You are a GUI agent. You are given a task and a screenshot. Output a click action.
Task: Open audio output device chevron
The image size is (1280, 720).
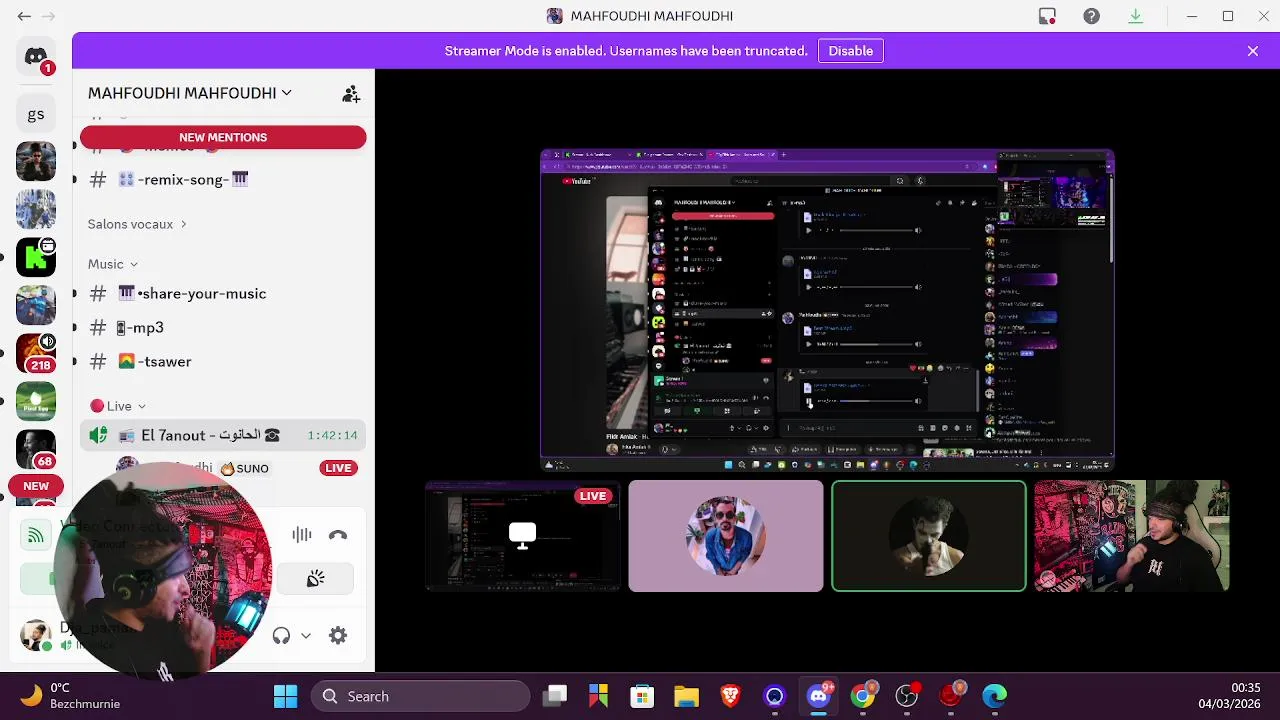pyautogui.click(x=306, y=636)
